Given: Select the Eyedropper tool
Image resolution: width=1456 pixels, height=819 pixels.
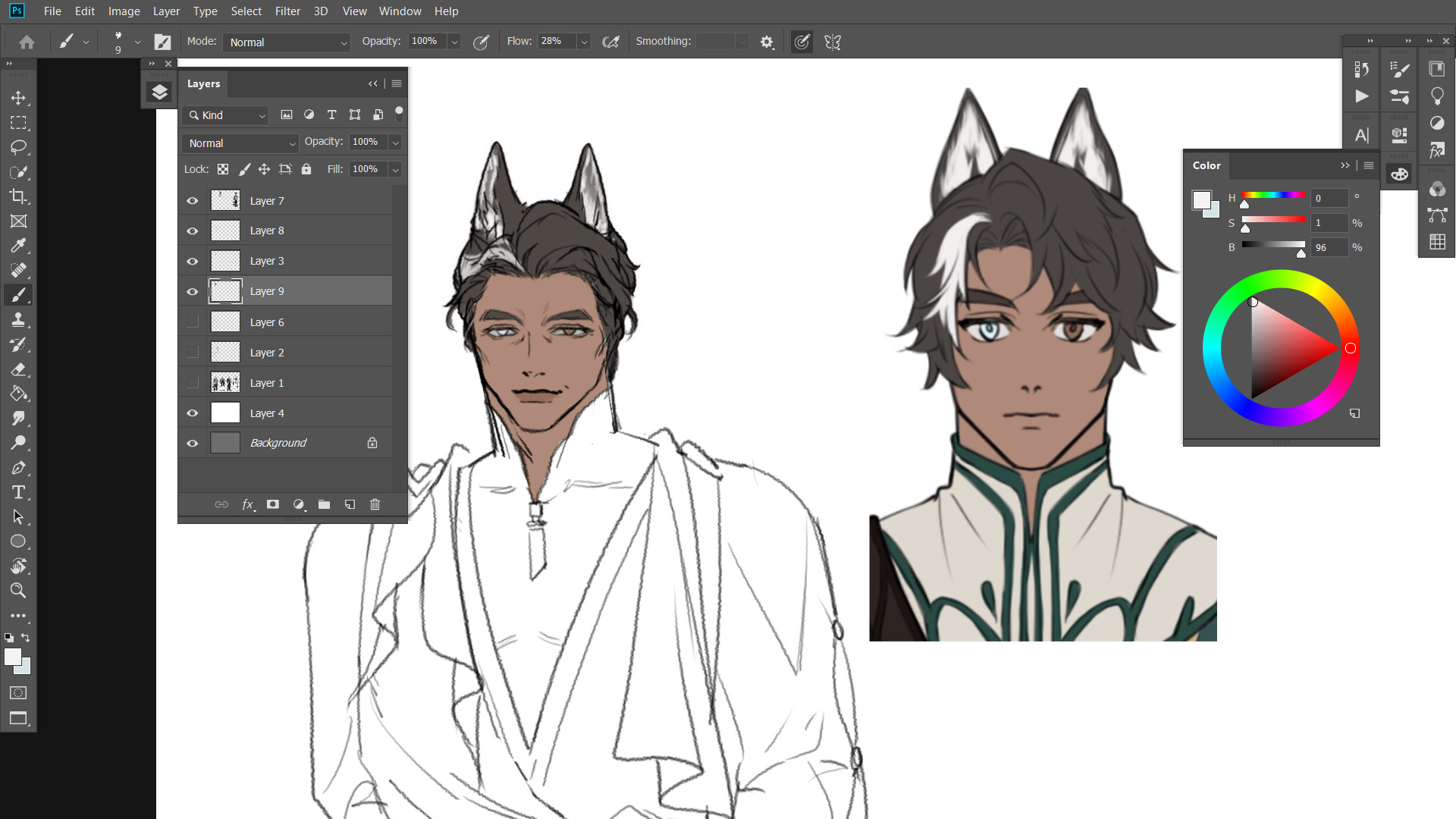Looking at the screenshot, I should point(18,246).
